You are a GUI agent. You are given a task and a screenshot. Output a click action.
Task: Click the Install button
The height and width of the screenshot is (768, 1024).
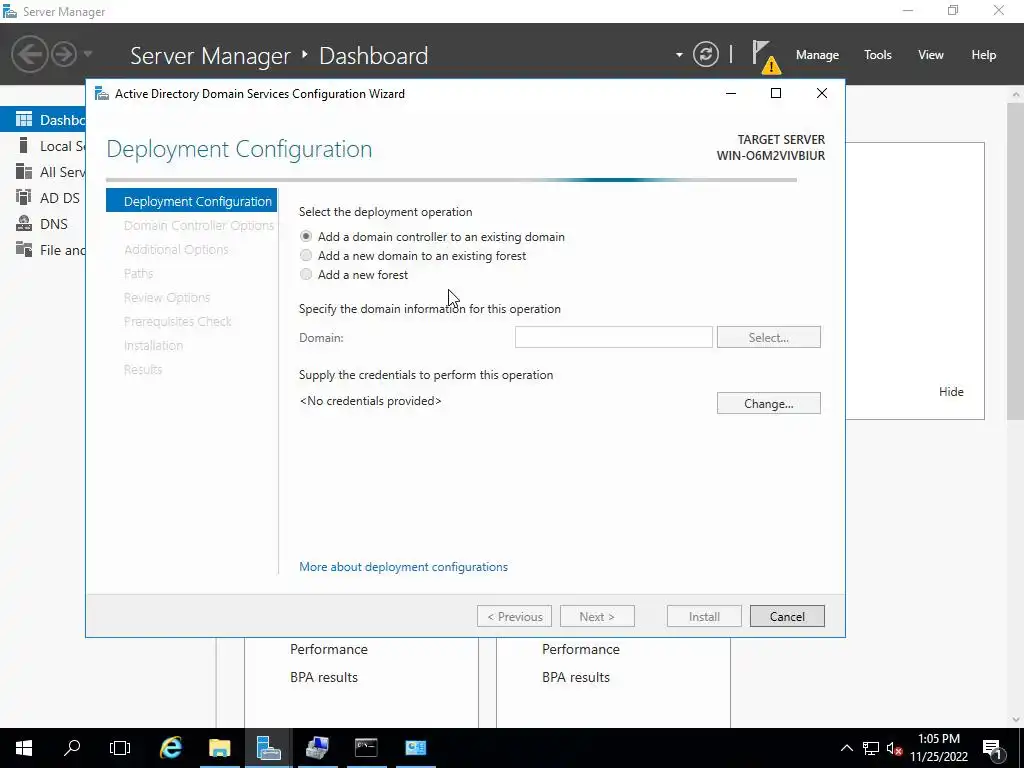pyautogui.click(x=704, y=616)
